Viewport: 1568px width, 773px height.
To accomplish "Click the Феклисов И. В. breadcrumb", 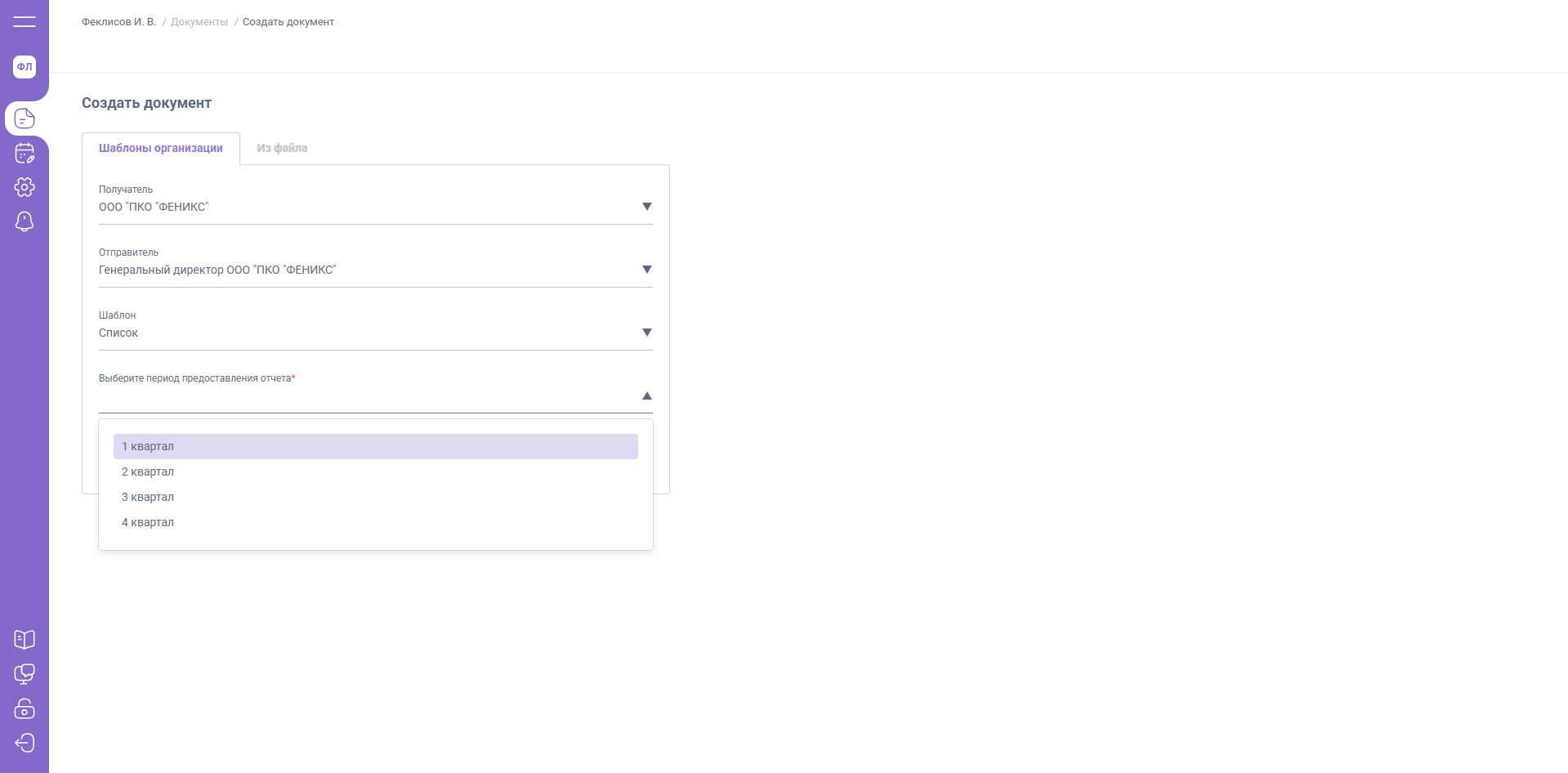I will coord(118,22).
